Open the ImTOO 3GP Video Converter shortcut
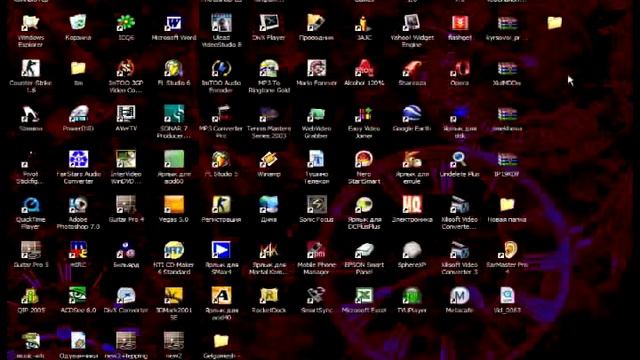Viewport: 640px width, 360px height. [x=126, y=69]
